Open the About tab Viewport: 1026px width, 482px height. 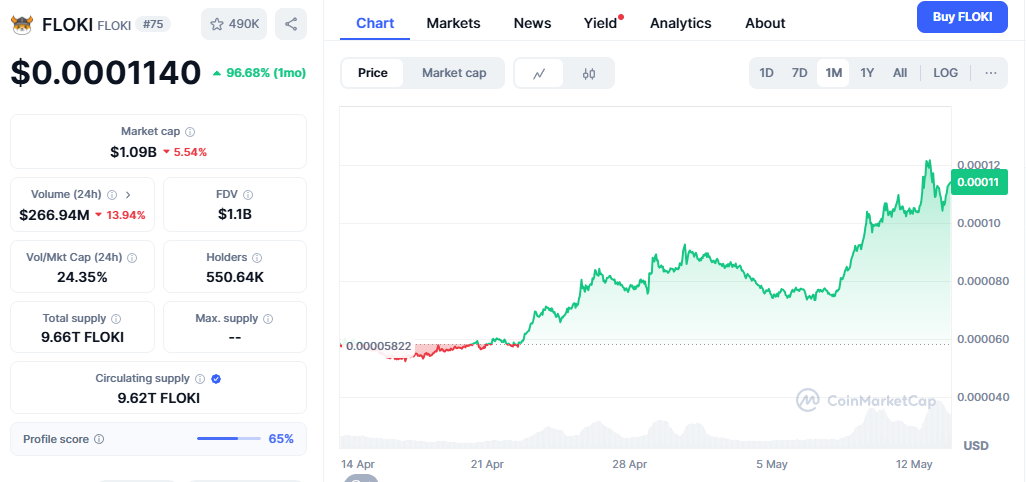pyautogui.click(x=765, y=23)
